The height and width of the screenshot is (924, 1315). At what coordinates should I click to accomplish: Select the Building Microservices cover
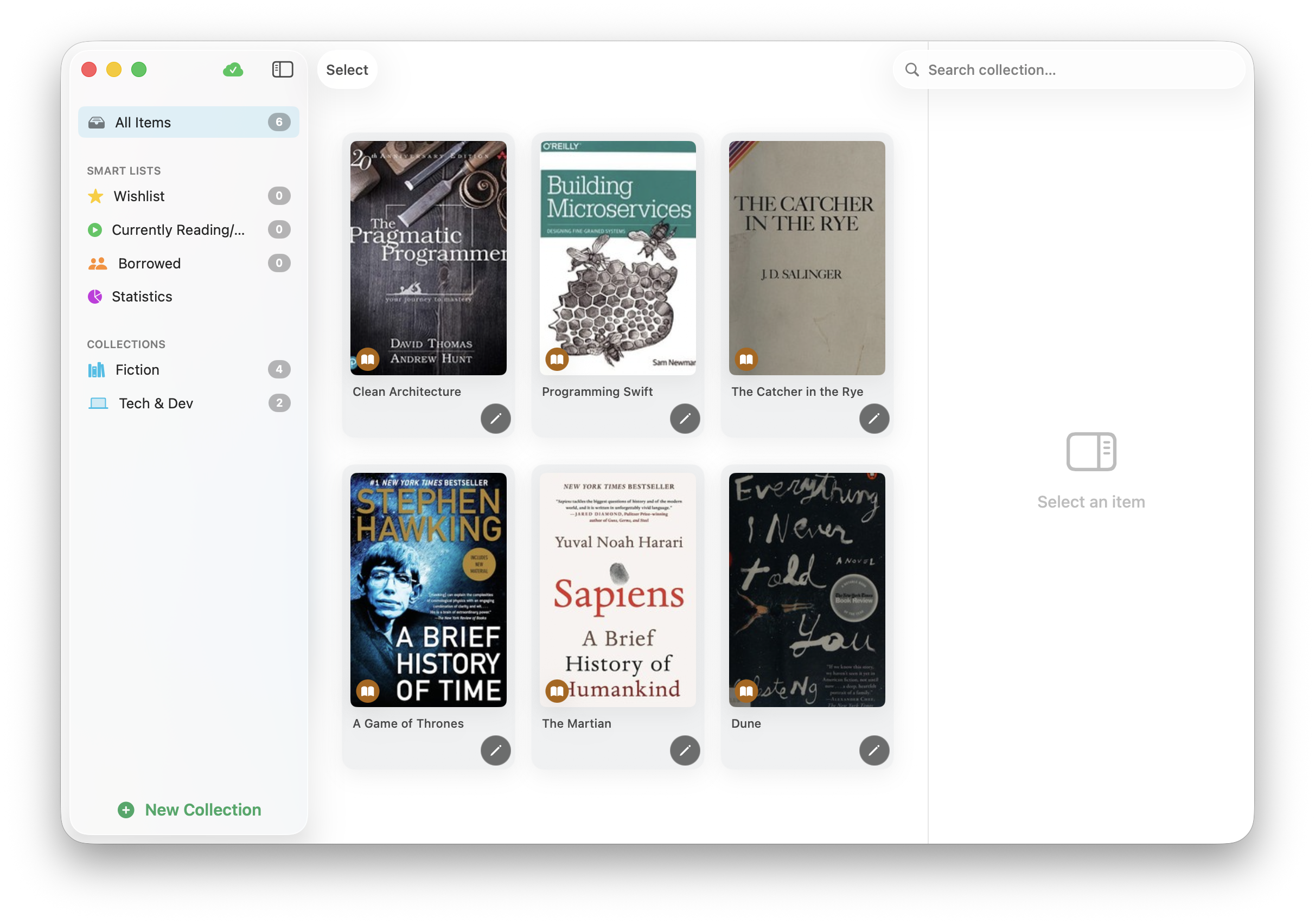617,258
